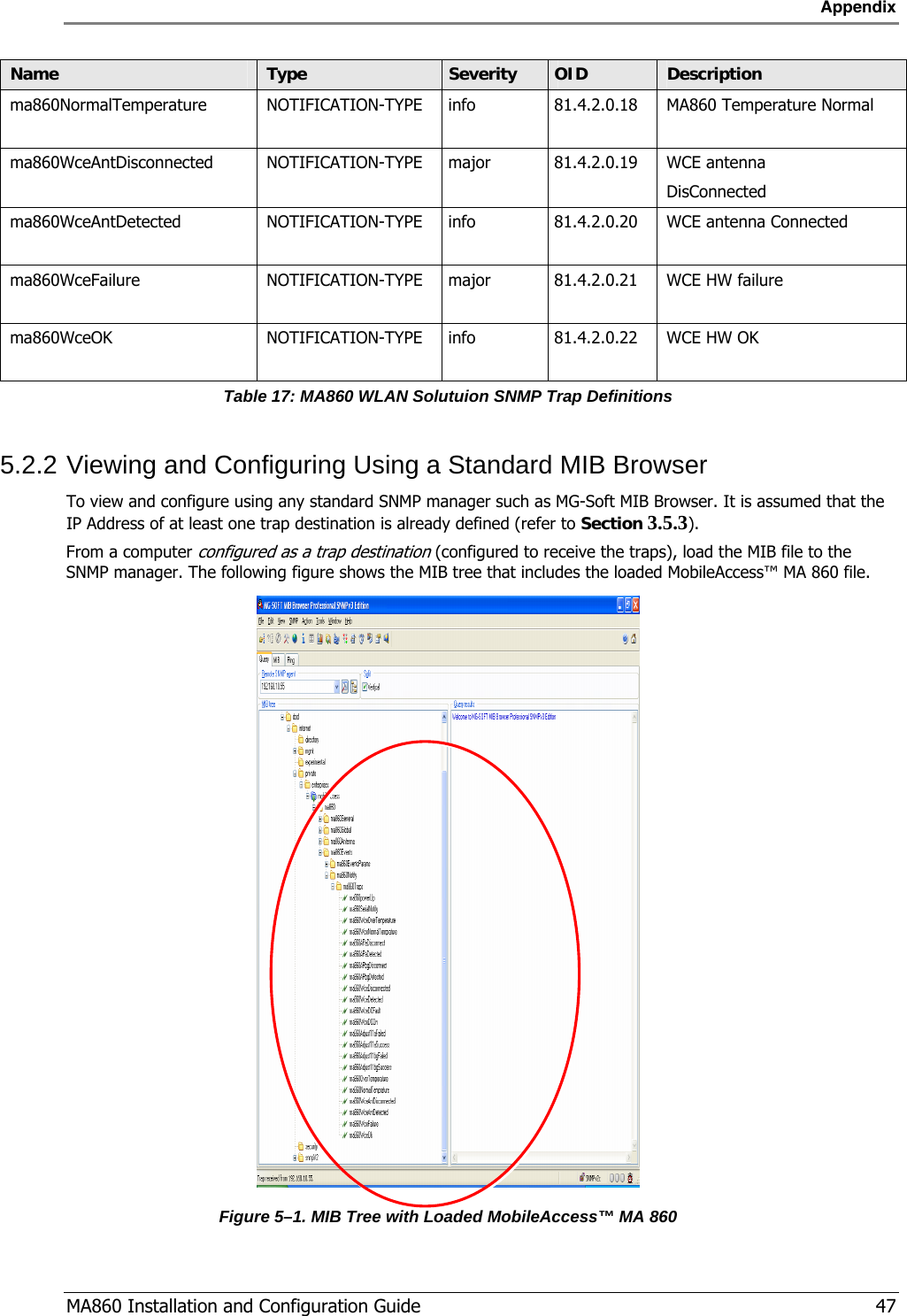Screen dimensions: 907x1316
Task: Click the experimental folder icon in tree
Action: pos(301,762)
